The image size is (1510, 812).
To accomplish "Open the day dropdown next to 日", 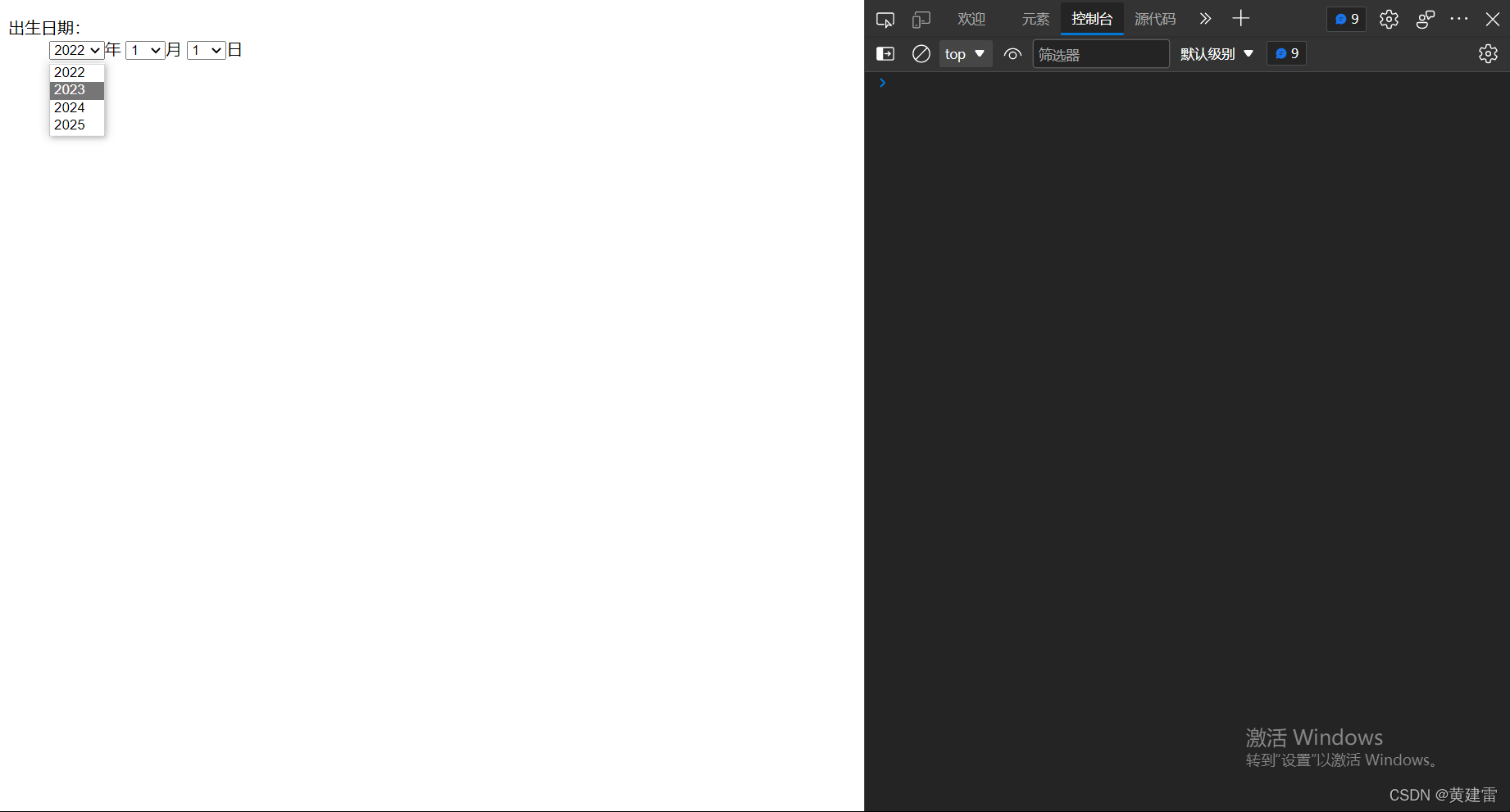I will coord(206,50).
